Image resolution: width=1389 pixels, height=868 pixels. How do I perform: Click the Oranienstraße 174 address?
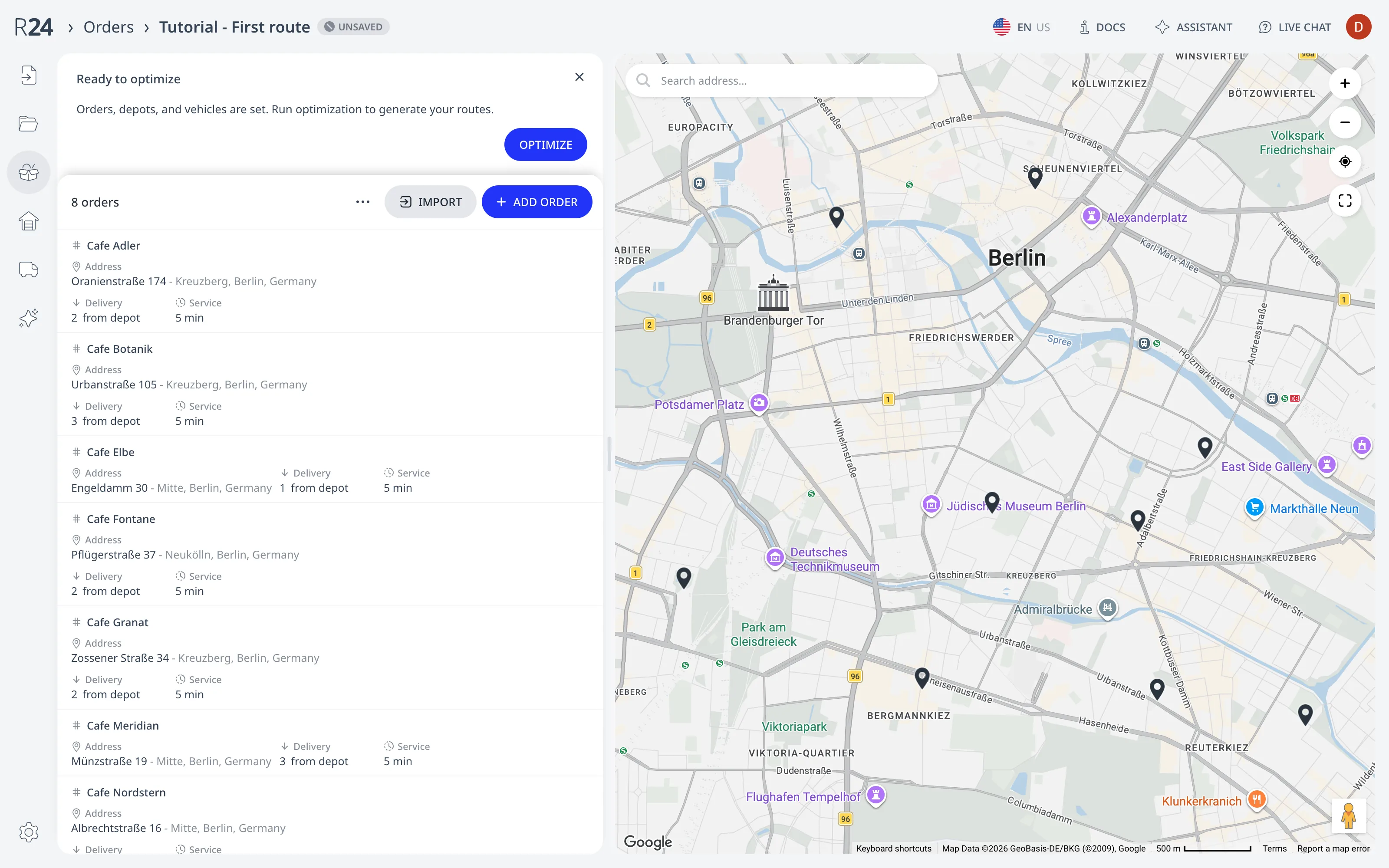pyautogui.click(x=194, y=281)
